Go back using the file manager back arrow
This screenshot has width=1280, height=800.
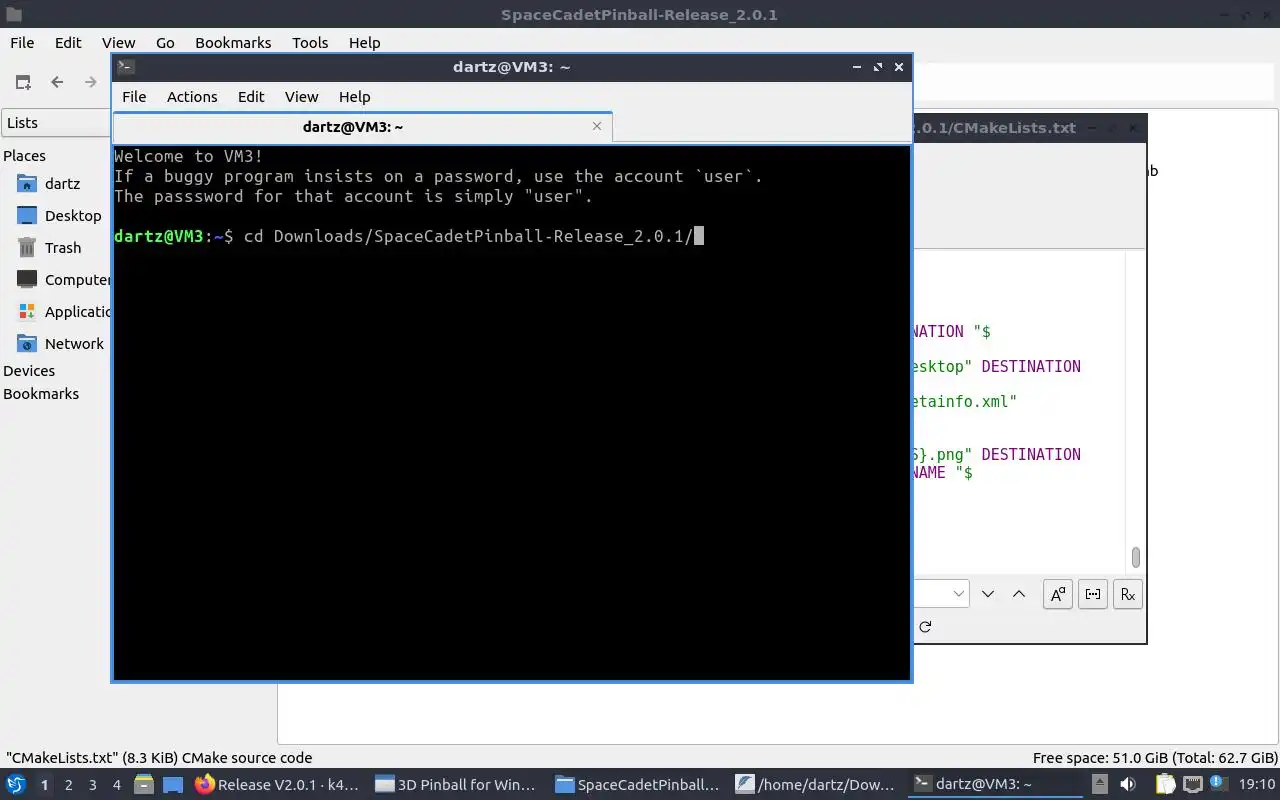click(57, 82)
